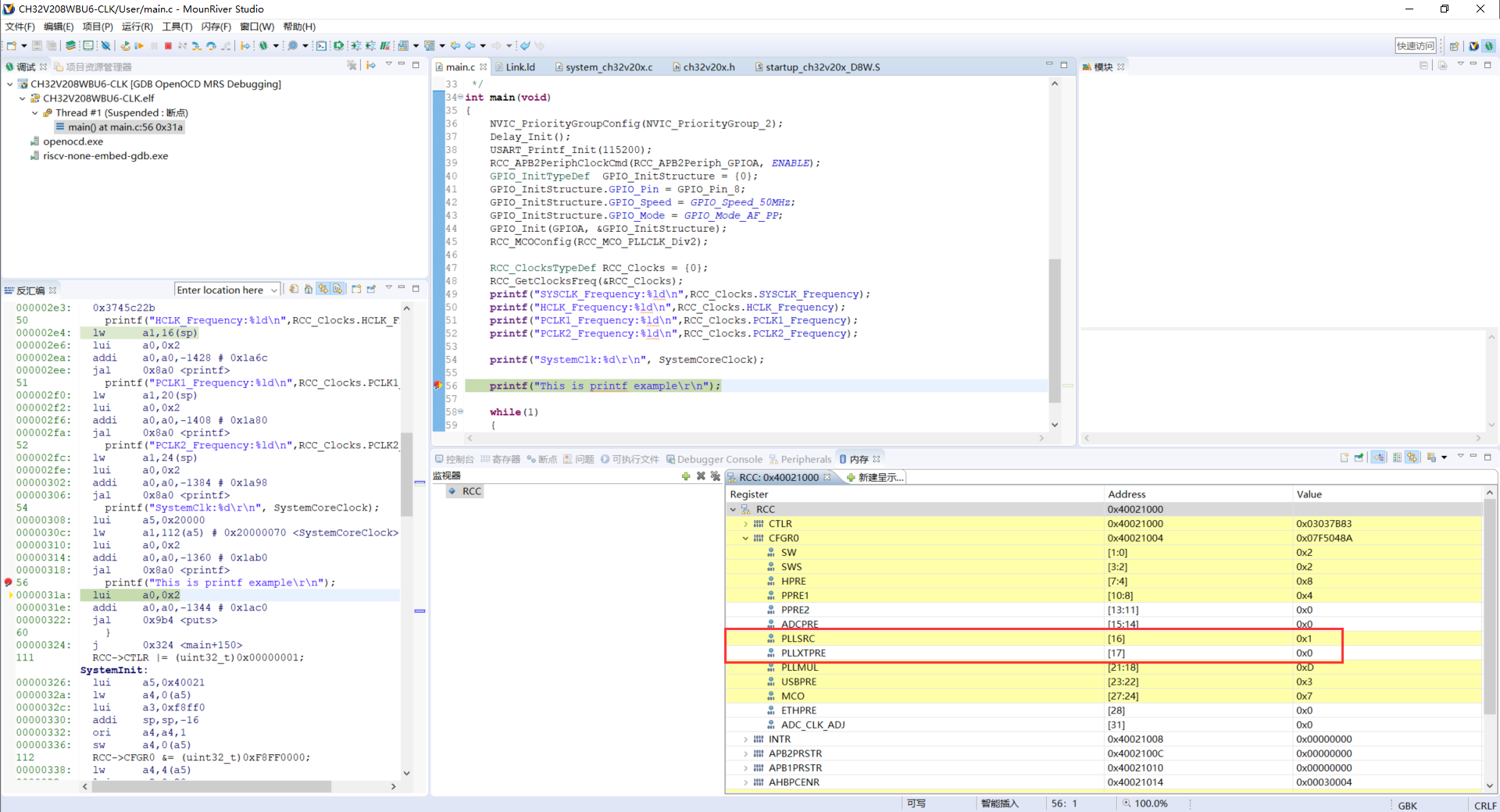Switch to the Link.ld editor tab
This screenshot has width=1500, height=812.
point(514,67)
